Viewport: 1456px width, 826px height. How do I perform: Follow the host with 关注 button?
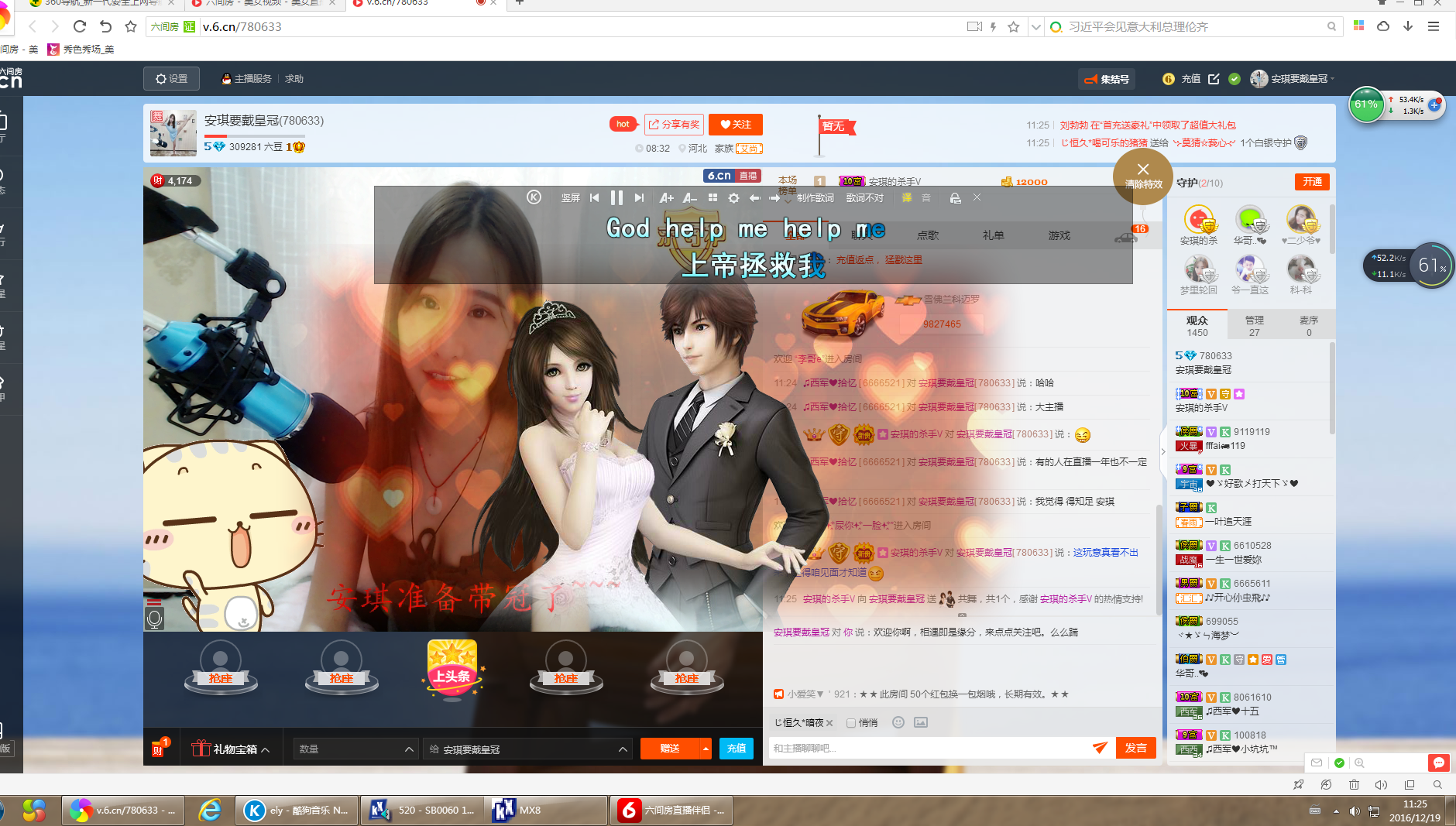point(736,125)
